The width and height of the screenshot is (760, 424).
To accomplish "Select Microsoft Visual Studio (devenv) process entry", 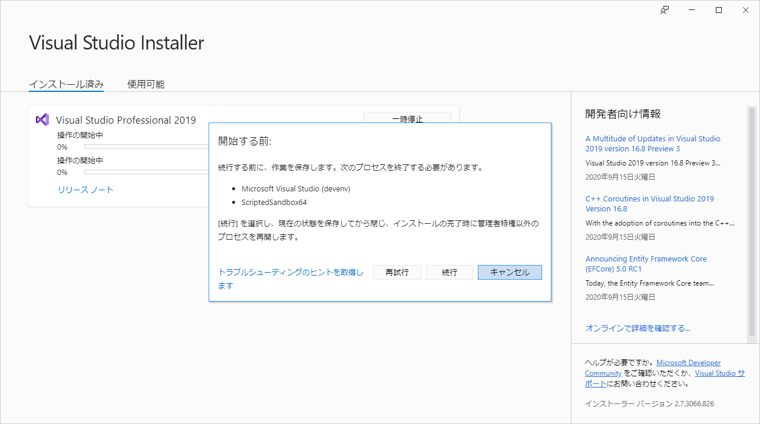I will point(296,188).
